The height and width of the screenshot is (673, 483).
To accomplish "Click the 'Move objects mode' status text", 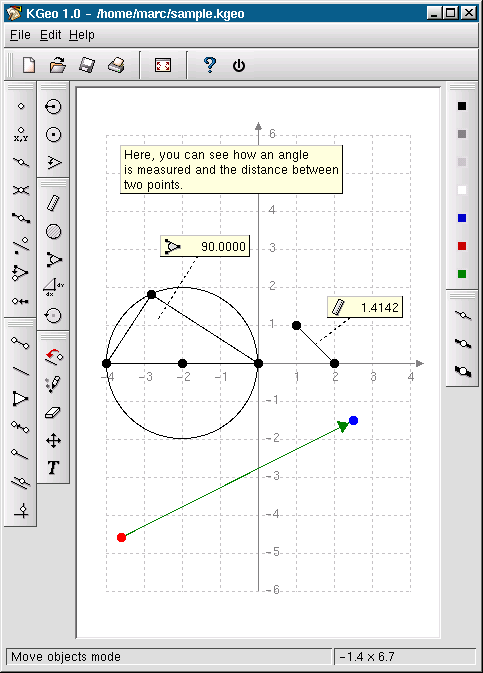I will (66, 657).
